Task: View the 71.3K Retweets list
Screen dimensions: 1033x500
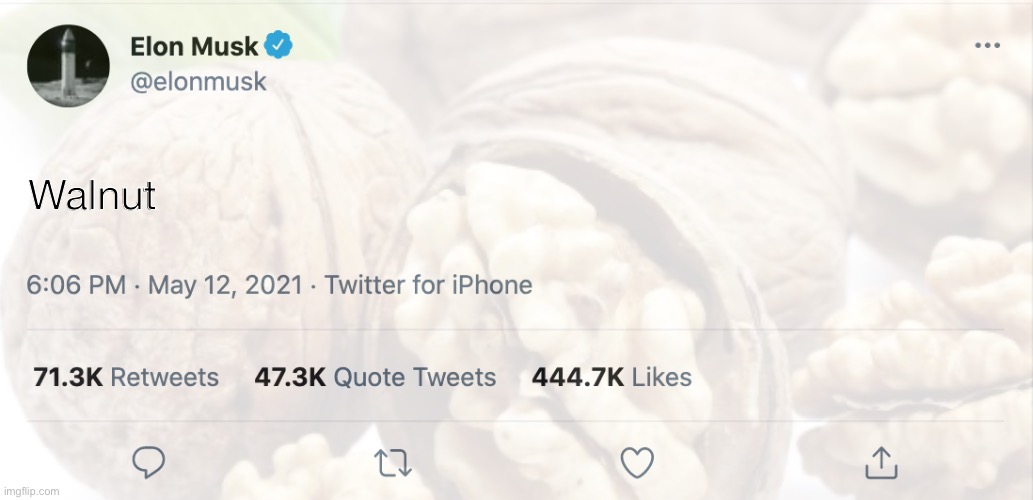Action: point(126,377)
